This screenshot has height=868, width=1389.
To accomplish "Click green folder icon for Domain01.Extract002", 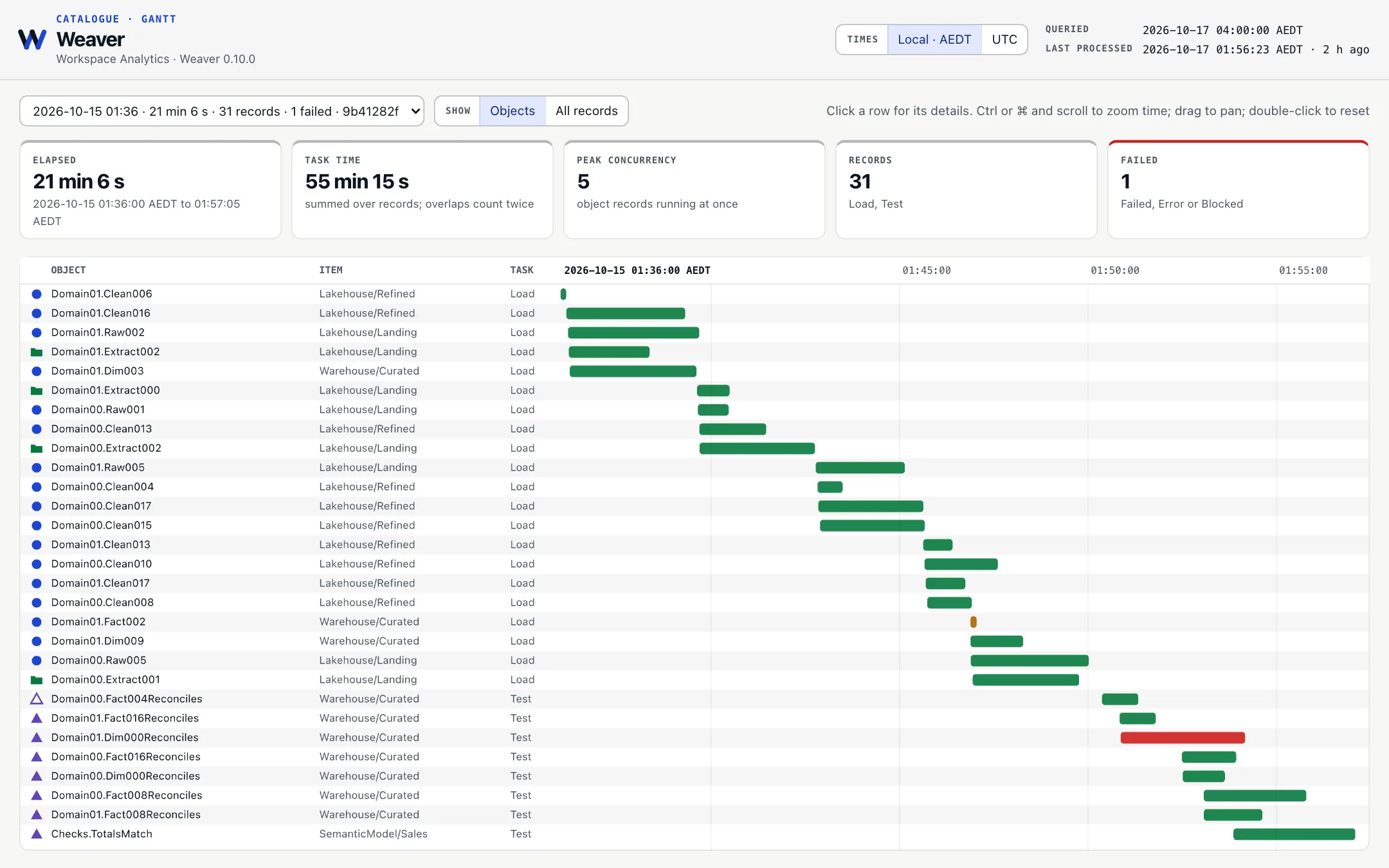I will coord(37,352).
